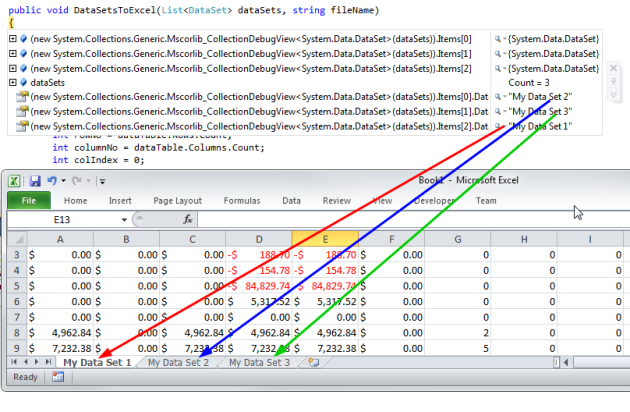The image size is (630, 412).
Task: Undo the last action in Excel
Action: (52, 181)
